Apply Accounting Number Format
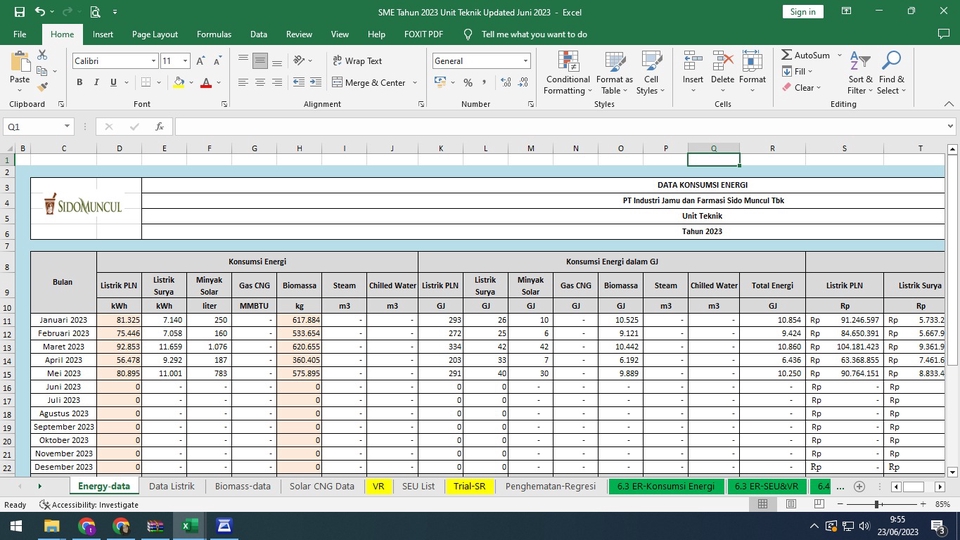Screen dimensions: 960x540 click(x=440, y=82)
